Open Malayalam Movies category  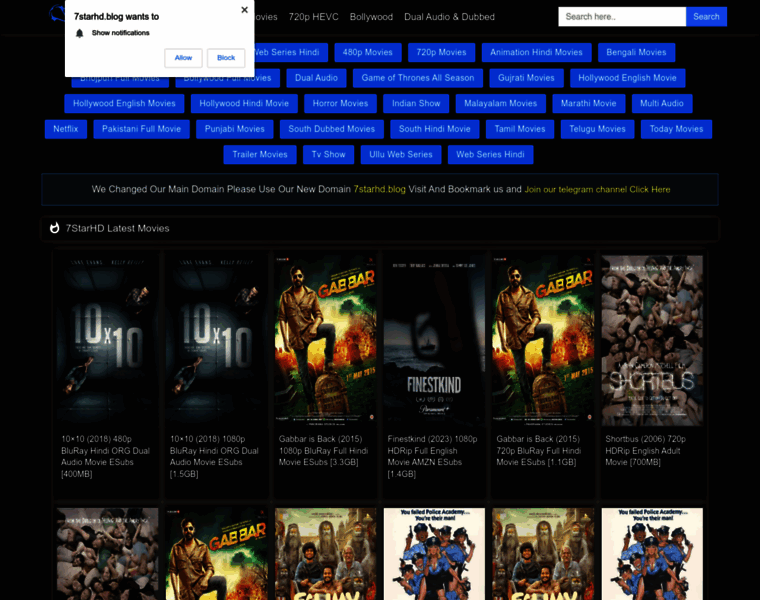coord(501,104)
